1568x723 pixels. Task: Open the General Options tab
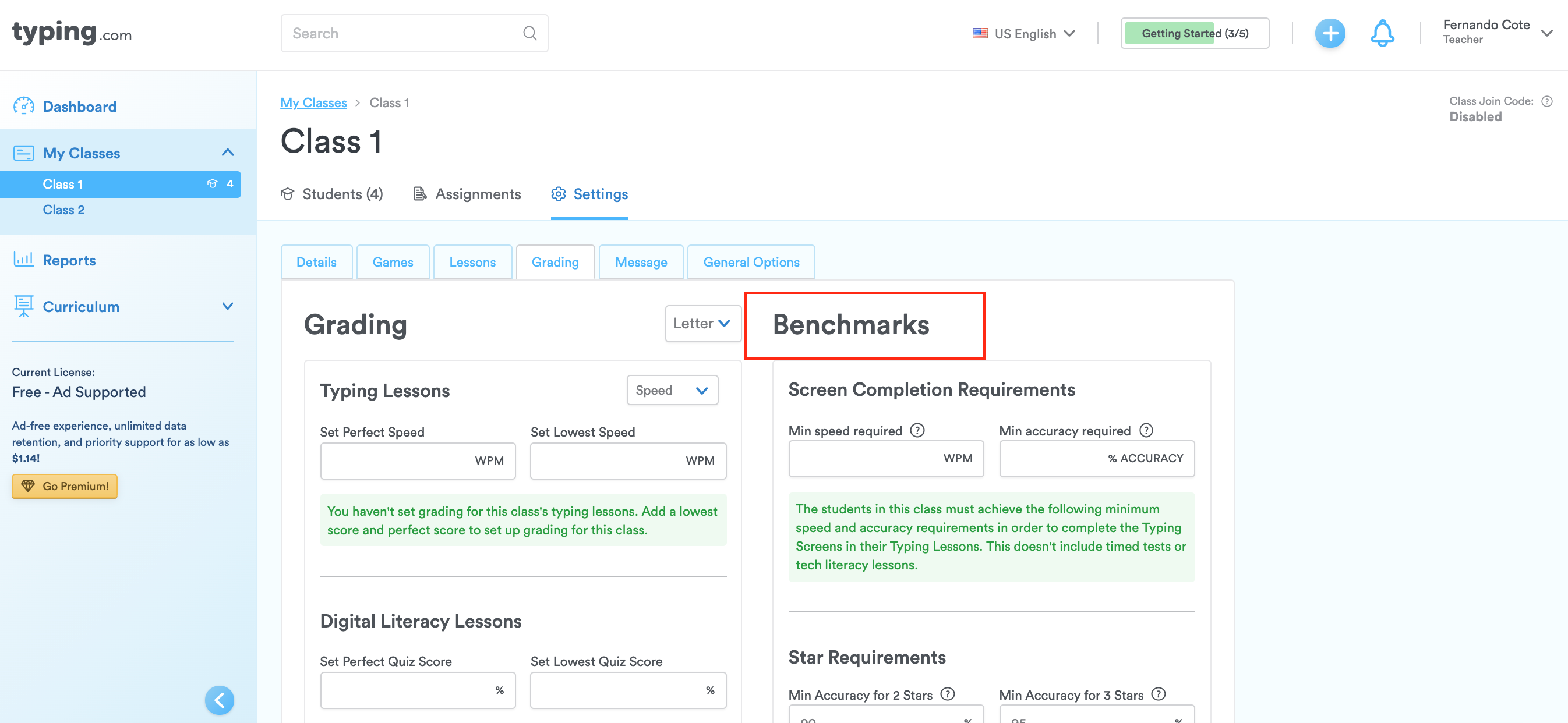tap(751, 262)
